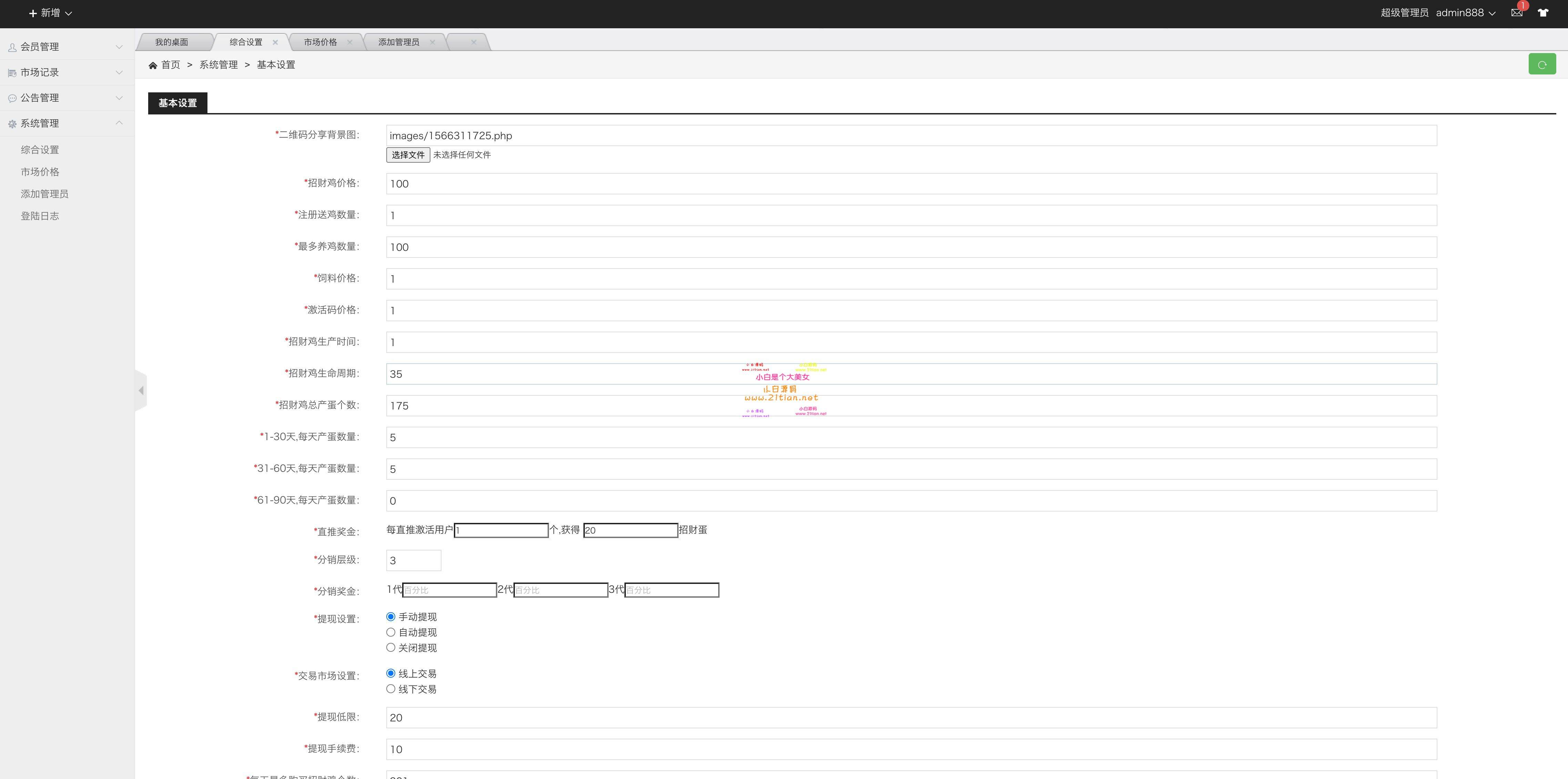
Task: Click the green refresh button
Action: click(1542, 64)
